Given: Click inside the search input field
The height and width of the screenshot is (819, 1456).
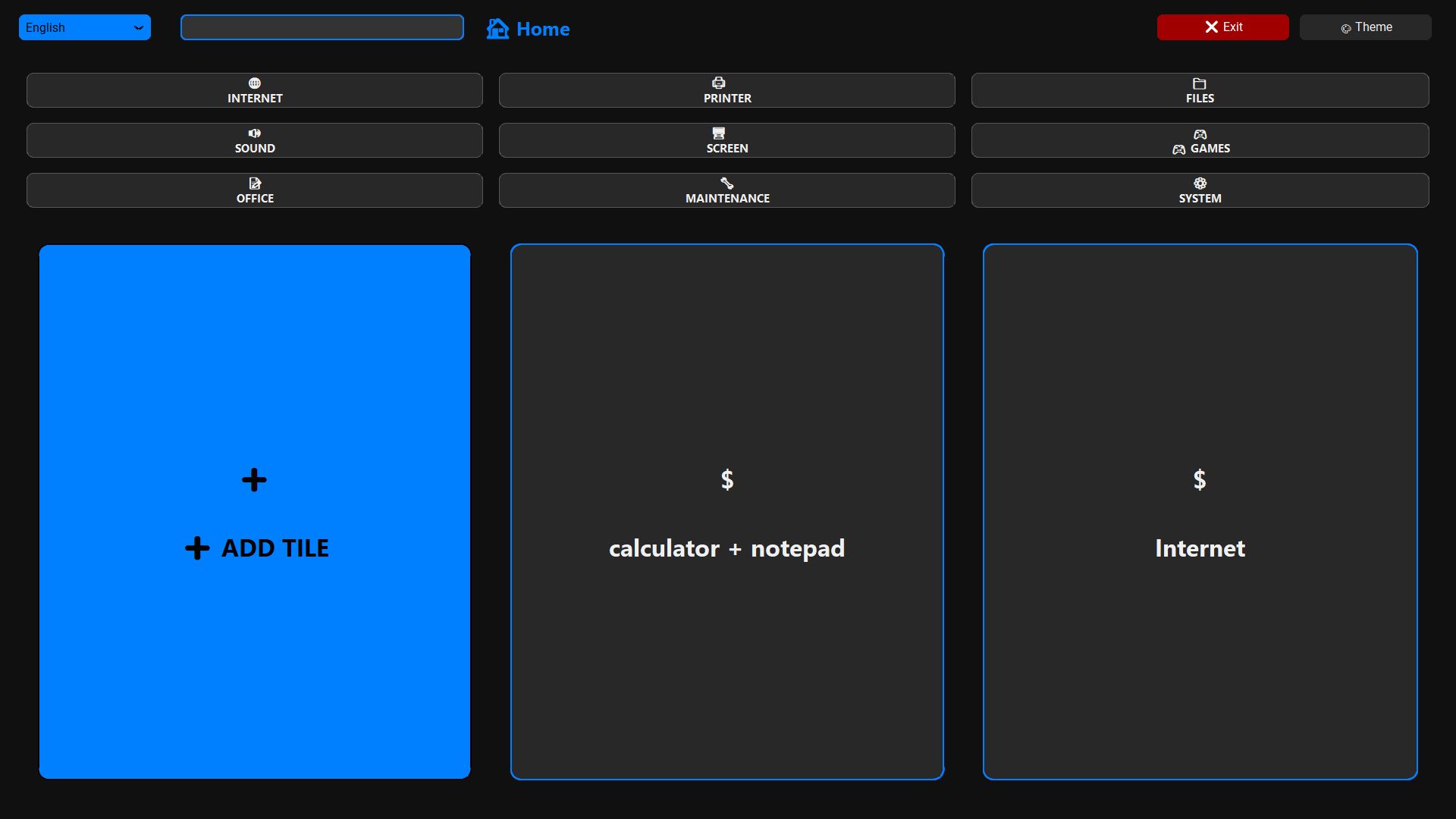Looking at the screenshot, I should pos(322,27).
